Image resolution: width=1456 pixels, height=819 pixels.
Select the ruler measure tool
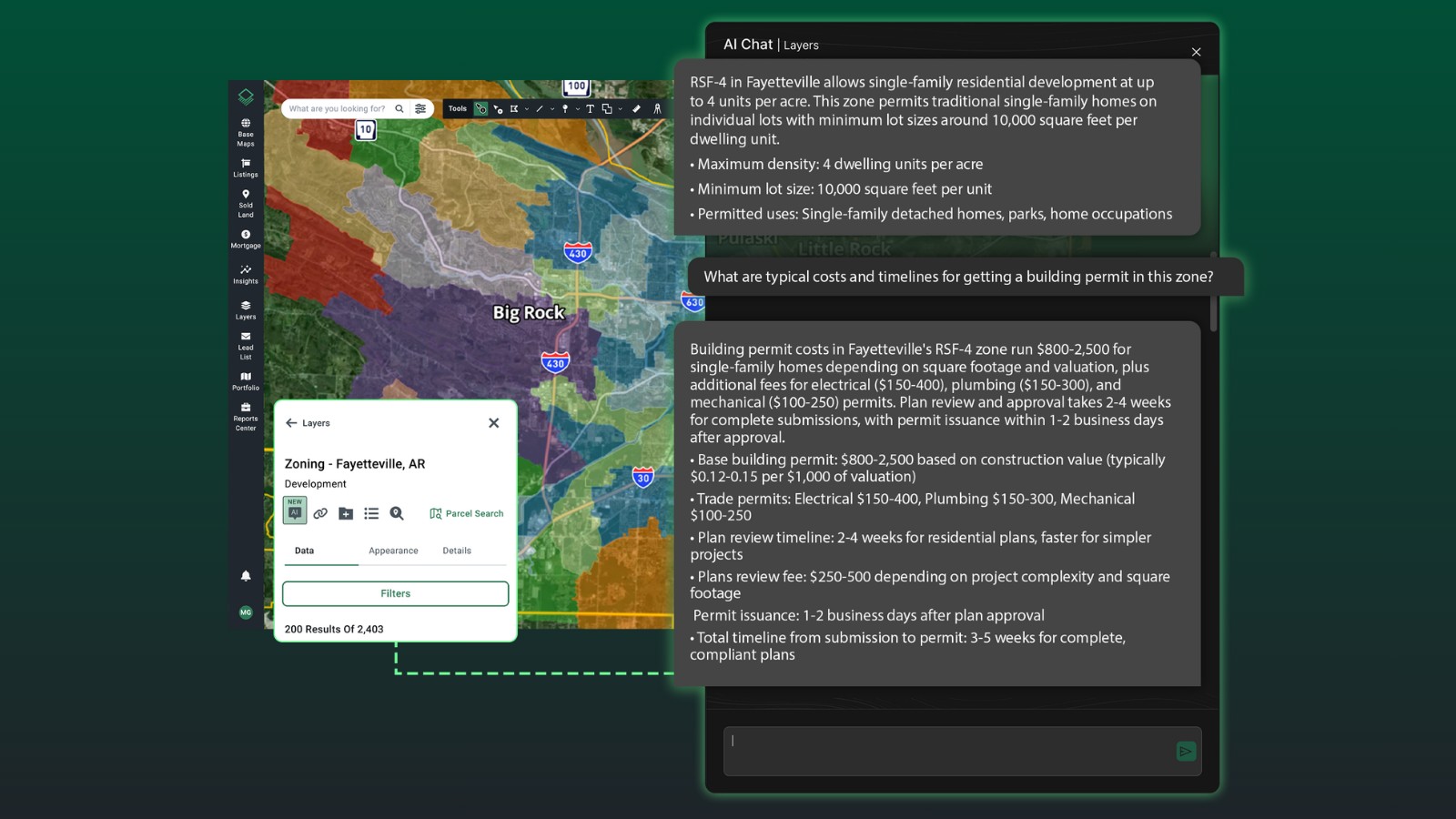click(636, 109)
